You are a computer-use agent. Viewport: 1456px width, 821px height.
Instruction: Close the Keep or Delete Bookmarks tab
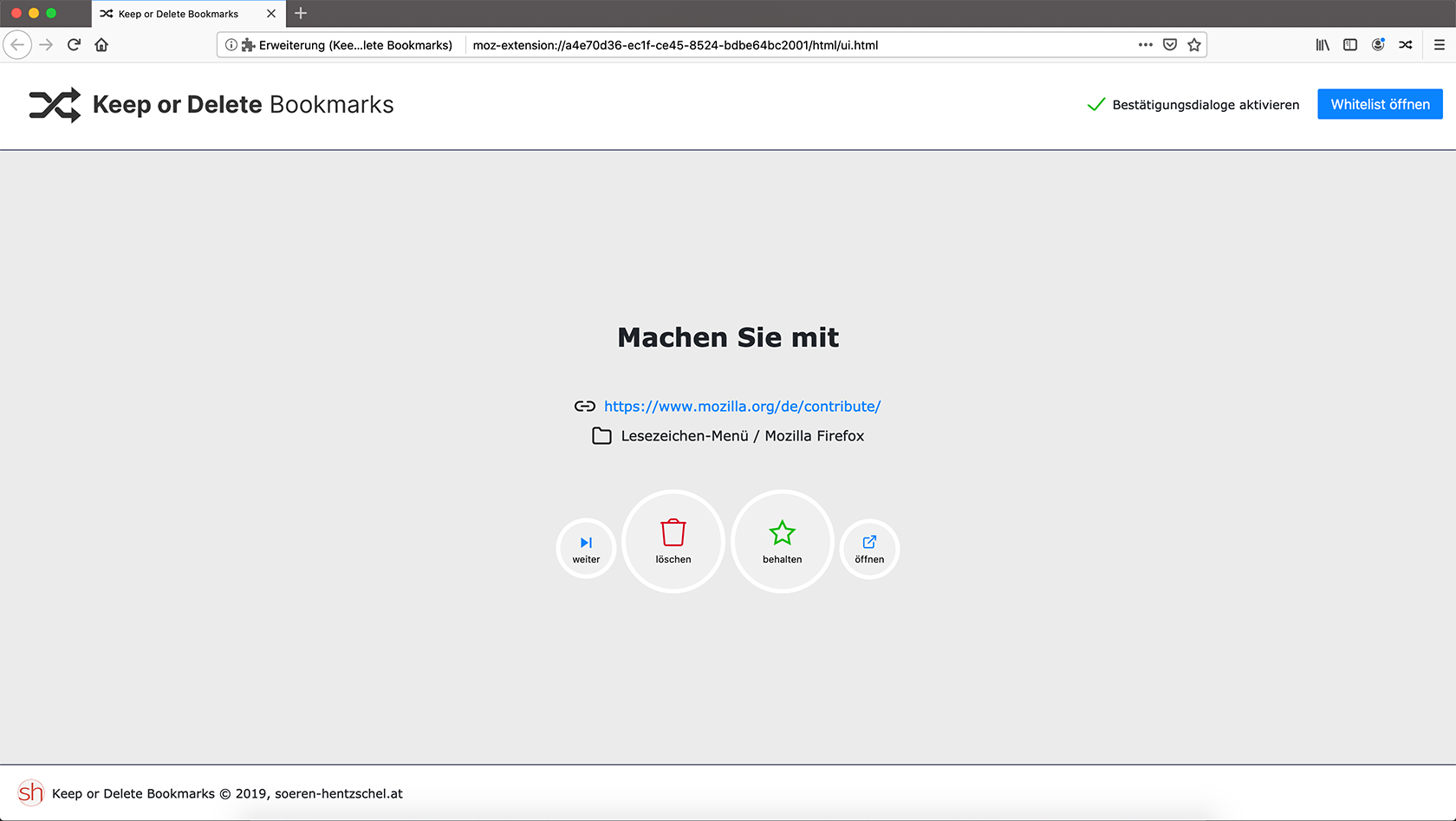pyautogui.click(x=271, y=13)
